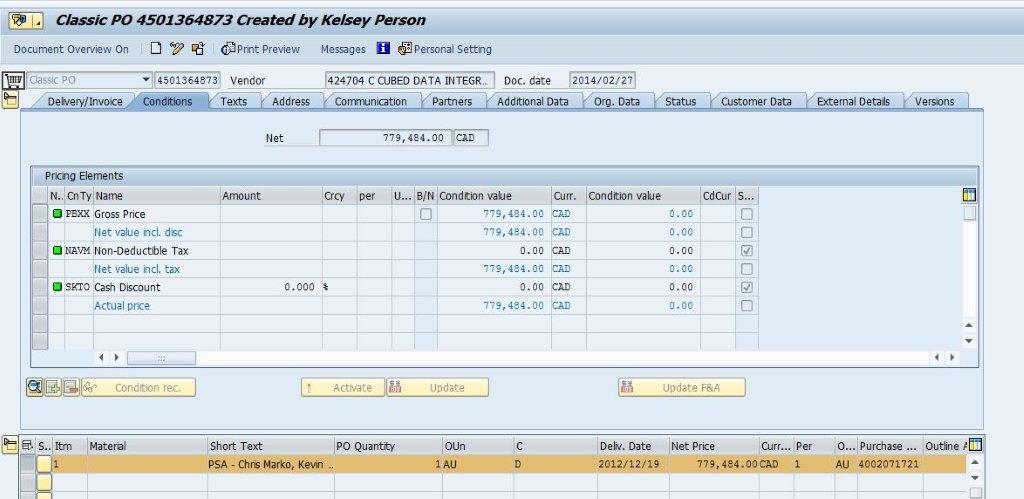1024x499 pixels.
Task: Click the delete row icon below pricing table
Action: click(71, 388)
